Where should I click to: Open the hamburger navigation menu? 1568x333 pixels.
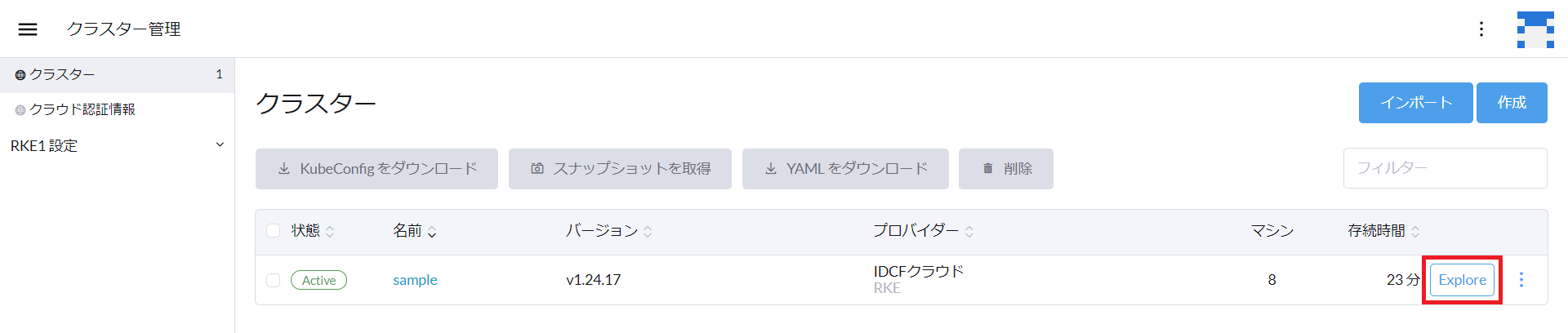[28, 29]
